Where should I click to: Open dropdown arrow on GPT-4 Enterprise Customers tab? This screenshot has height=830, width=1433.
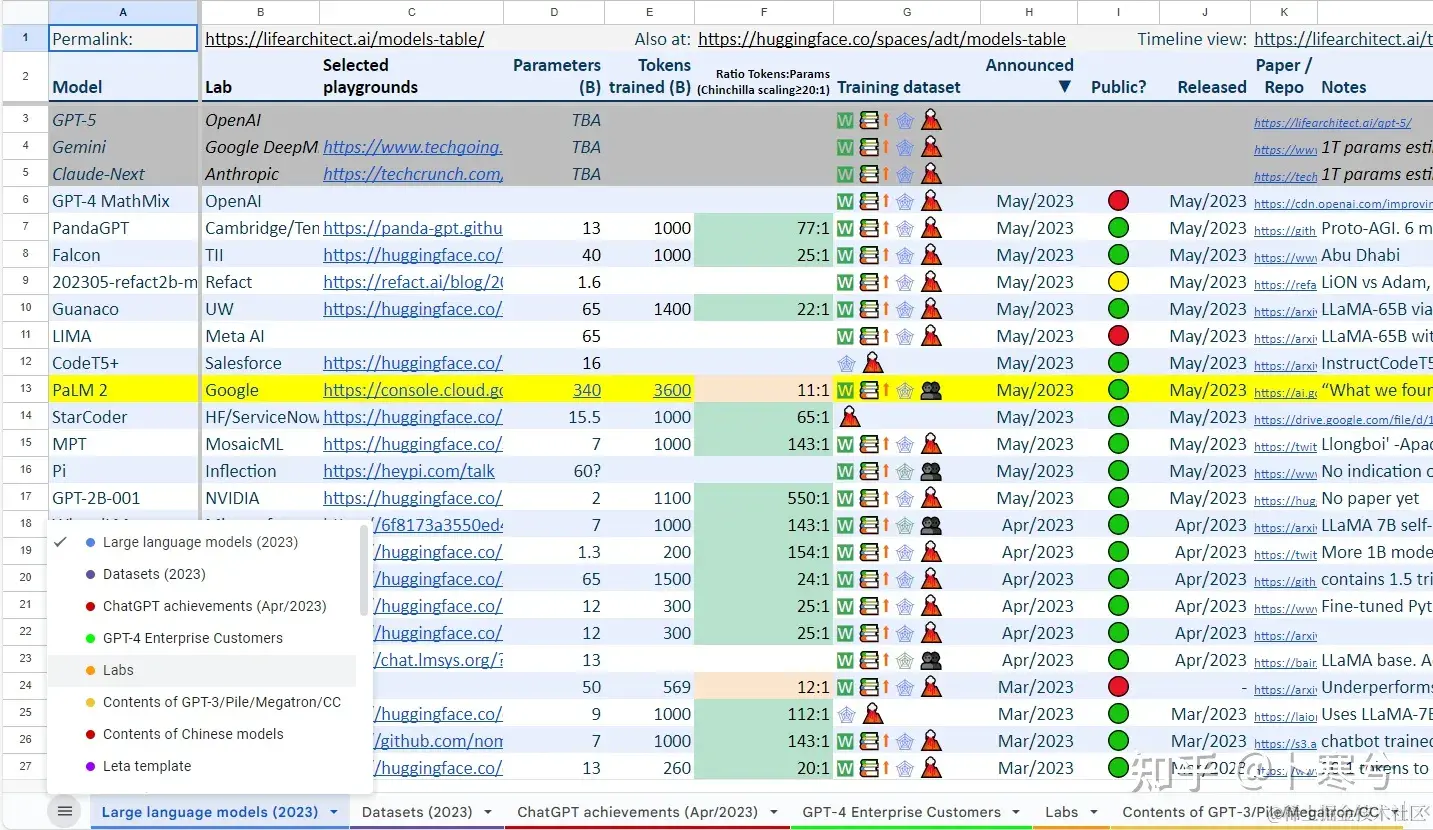(x=1017, y=812)
